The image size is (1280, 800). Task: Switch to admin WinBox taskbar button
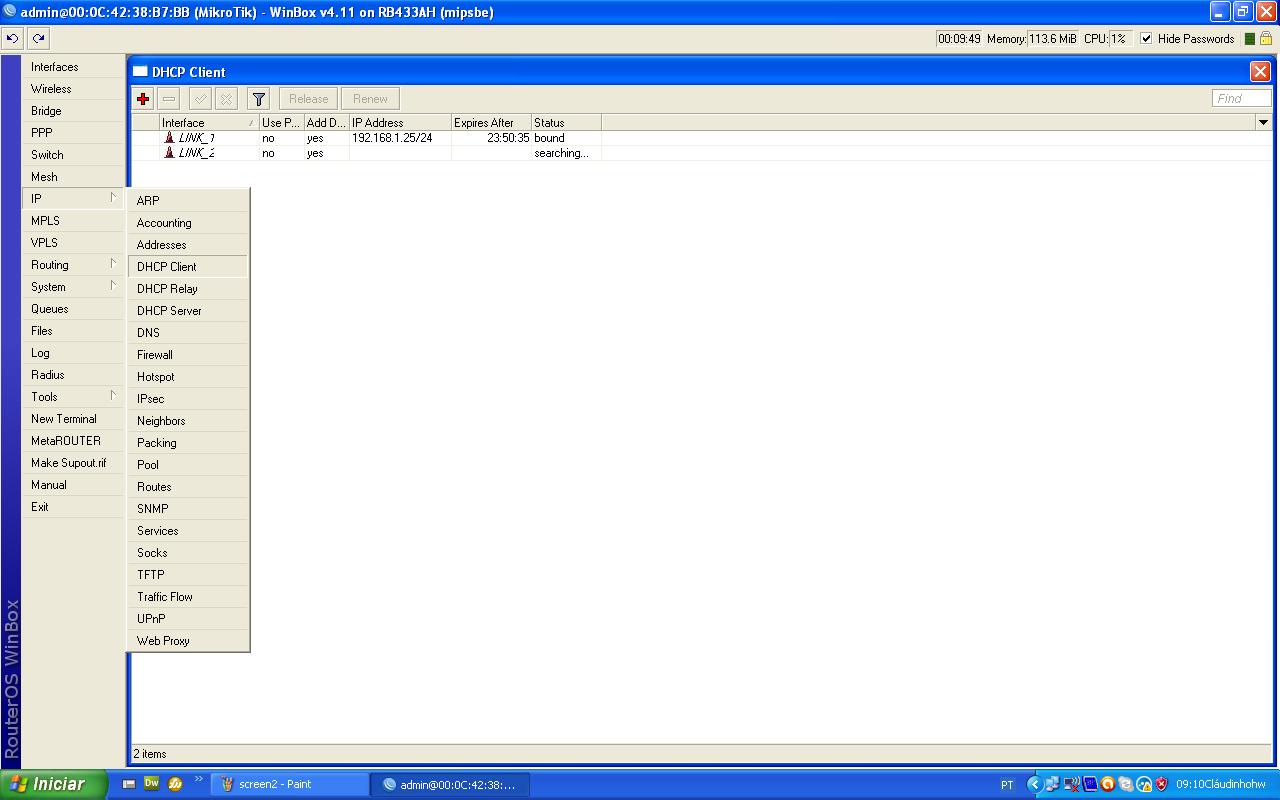[x=449, y=785]
